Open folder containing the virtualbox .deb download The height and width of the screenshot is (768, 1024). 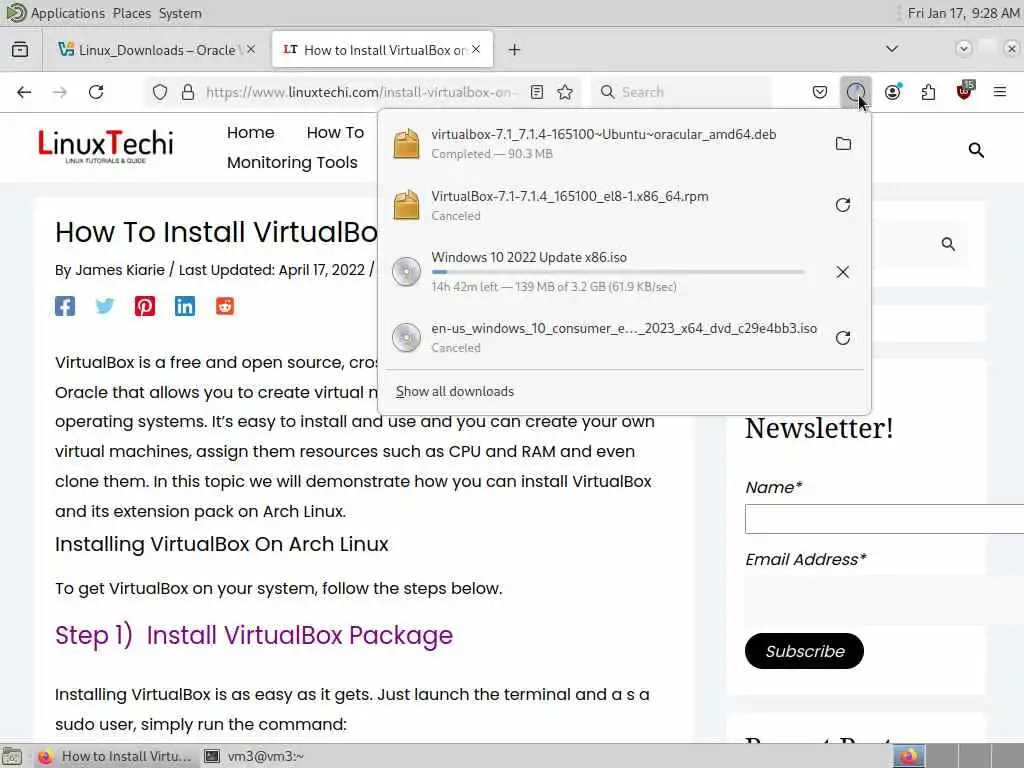[x=843, y=144]
